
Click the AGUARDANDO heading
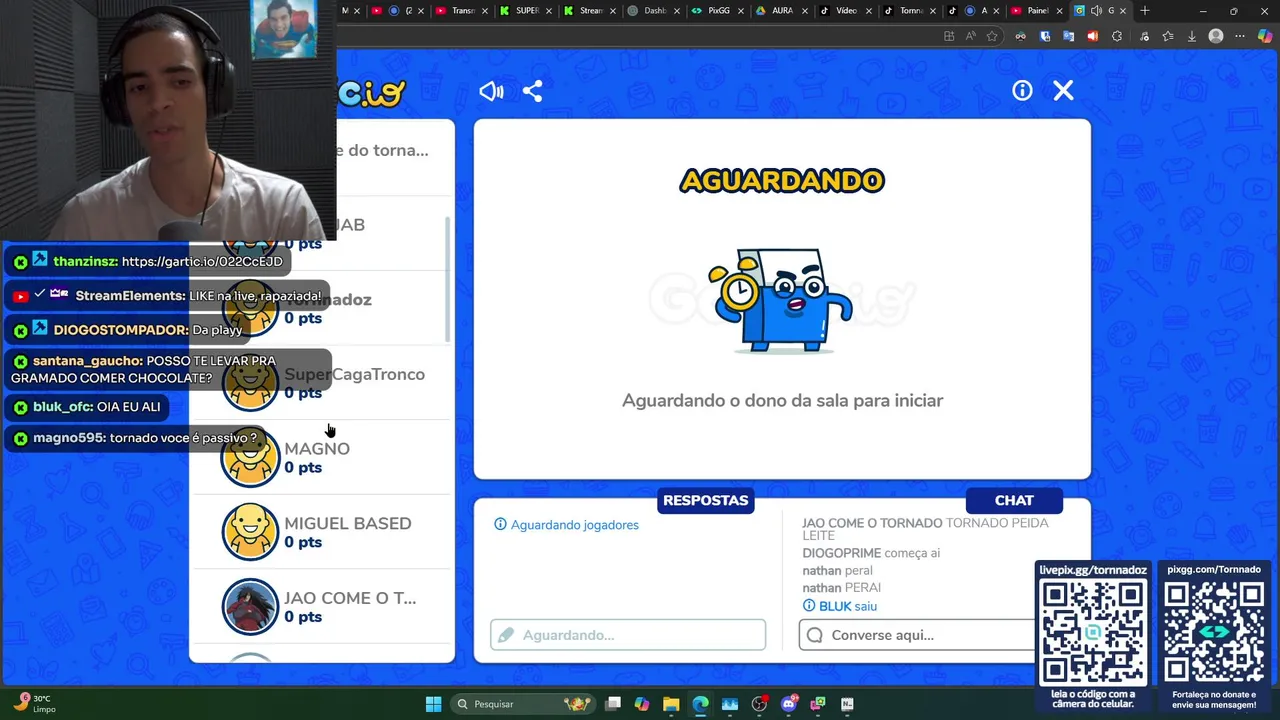pyautogui.click(x=782, y=181)
